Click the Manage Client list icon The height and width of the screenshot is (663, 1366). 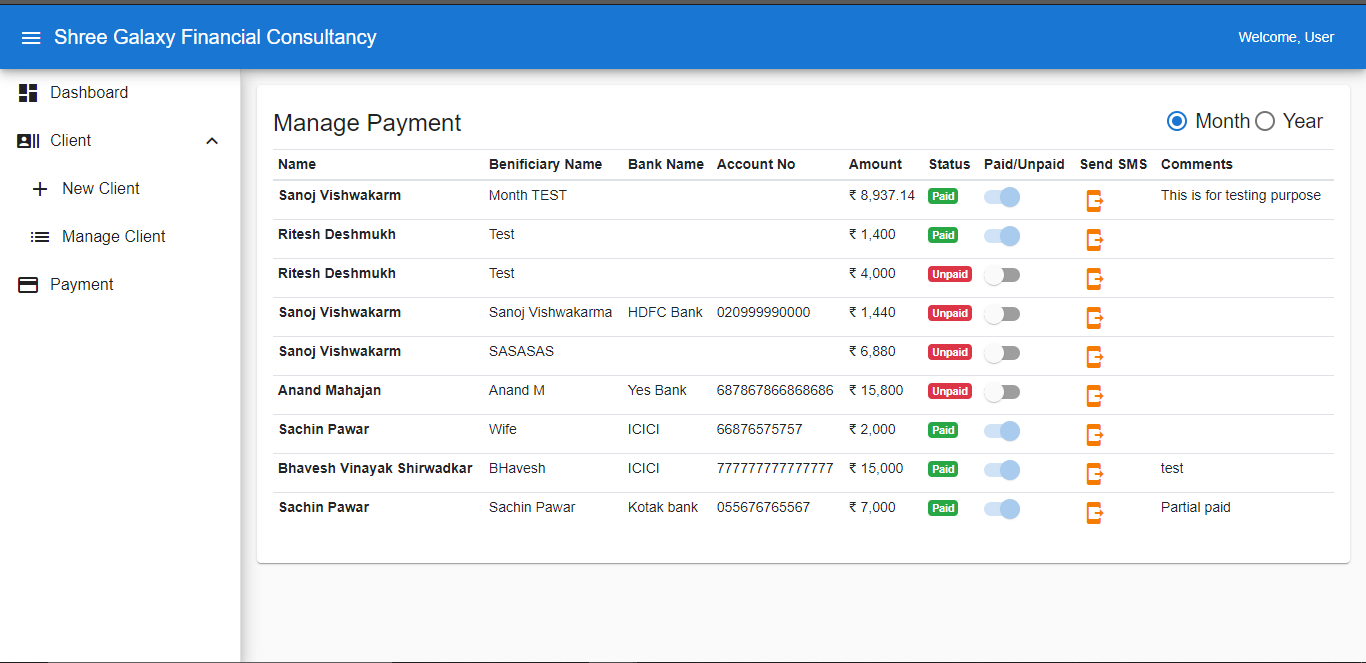[40, 236]
